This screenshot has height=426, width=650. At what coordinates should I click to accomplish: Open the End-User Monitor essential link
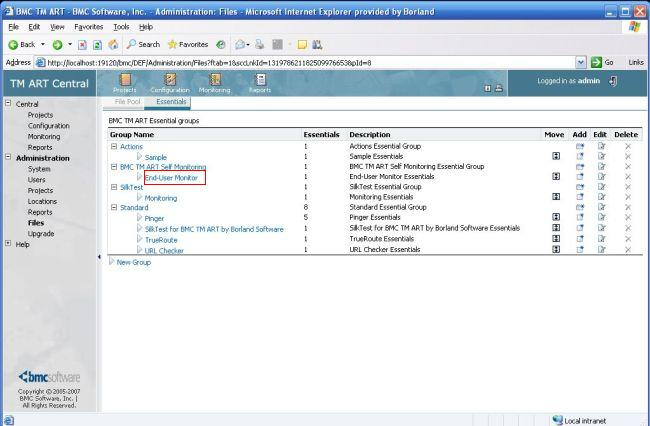[x=171, y=178]
